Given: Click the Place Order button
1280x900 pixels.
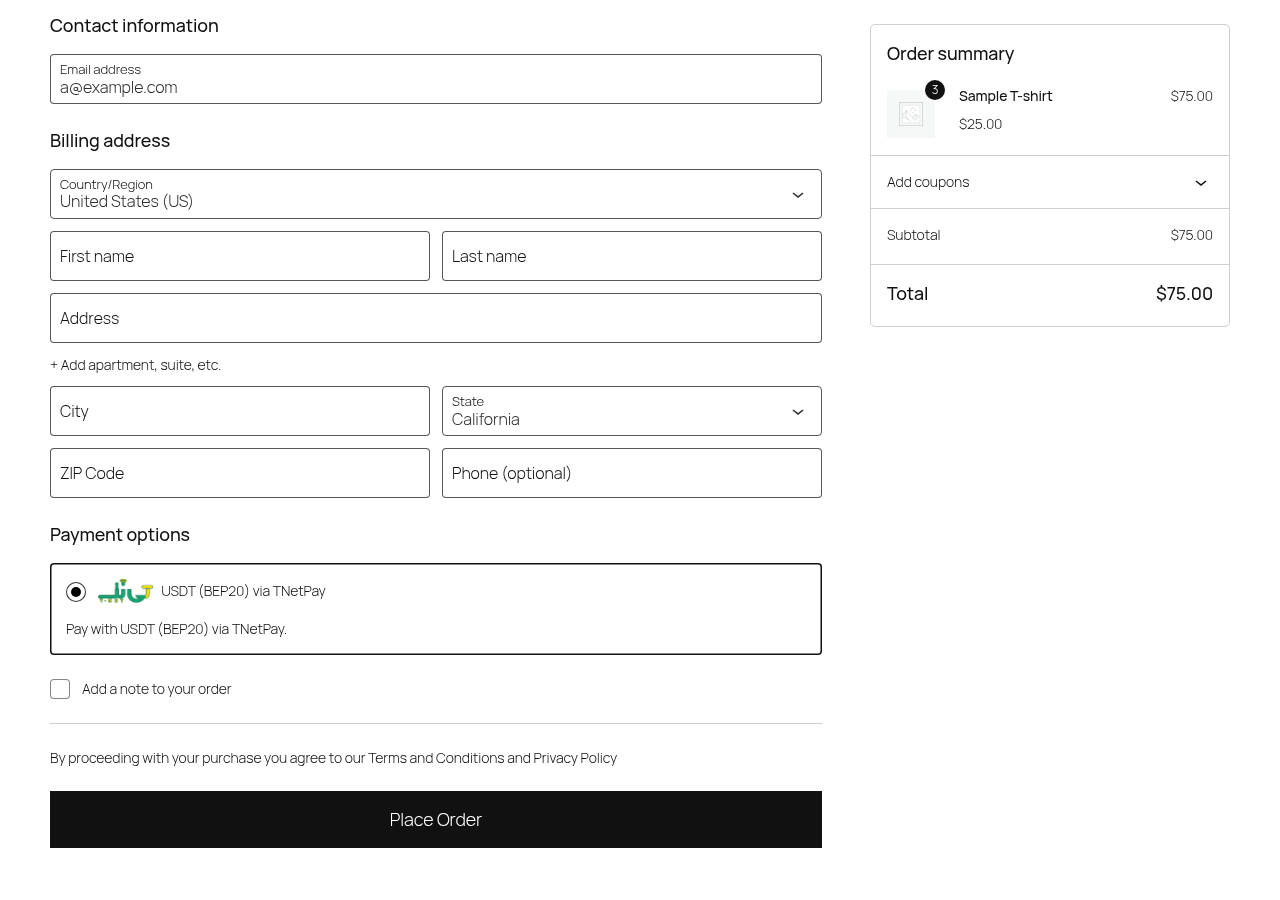Looking at the screenshot, I should click(436, 819).
